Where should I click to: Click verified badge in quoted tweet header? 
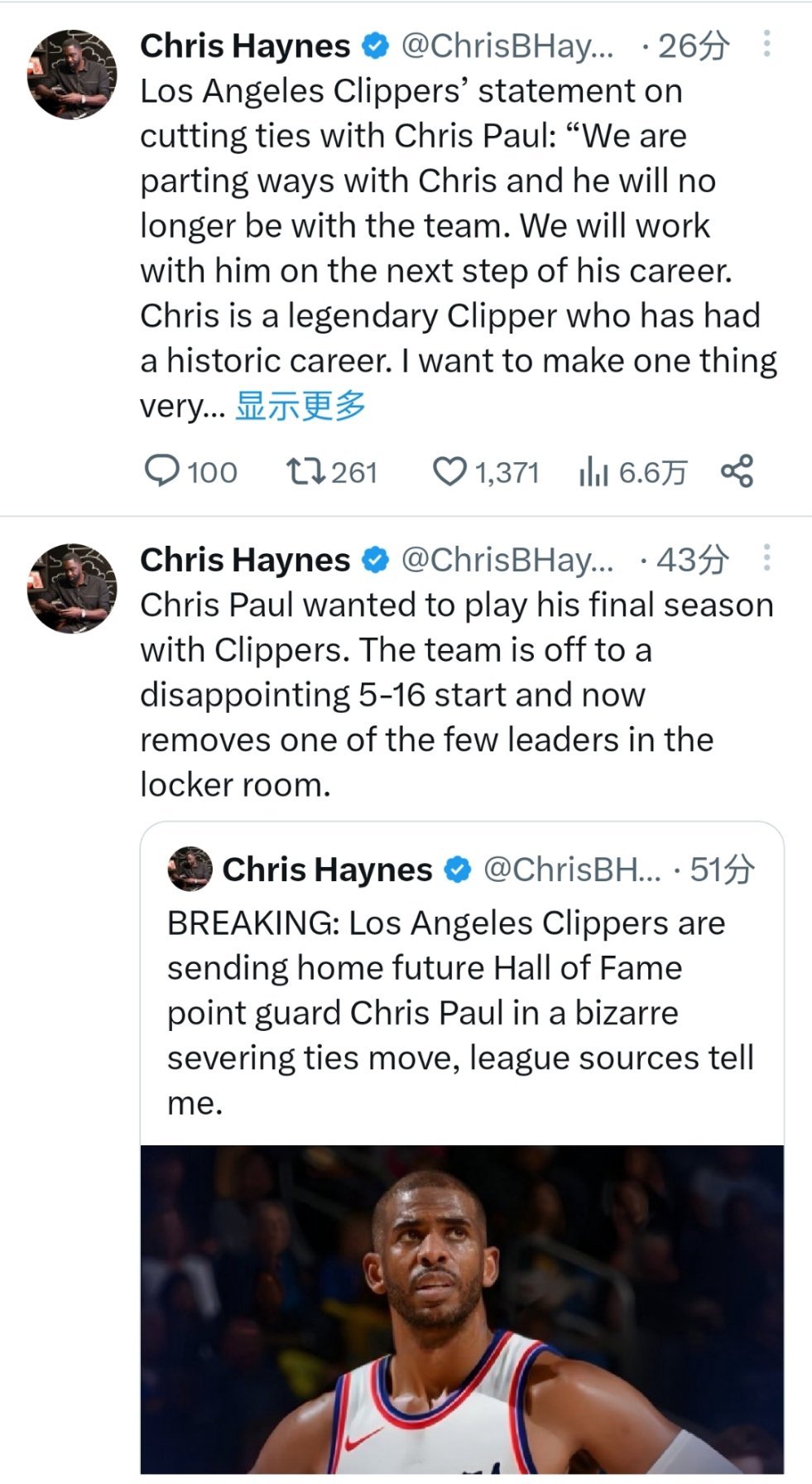tap(458, 870)
